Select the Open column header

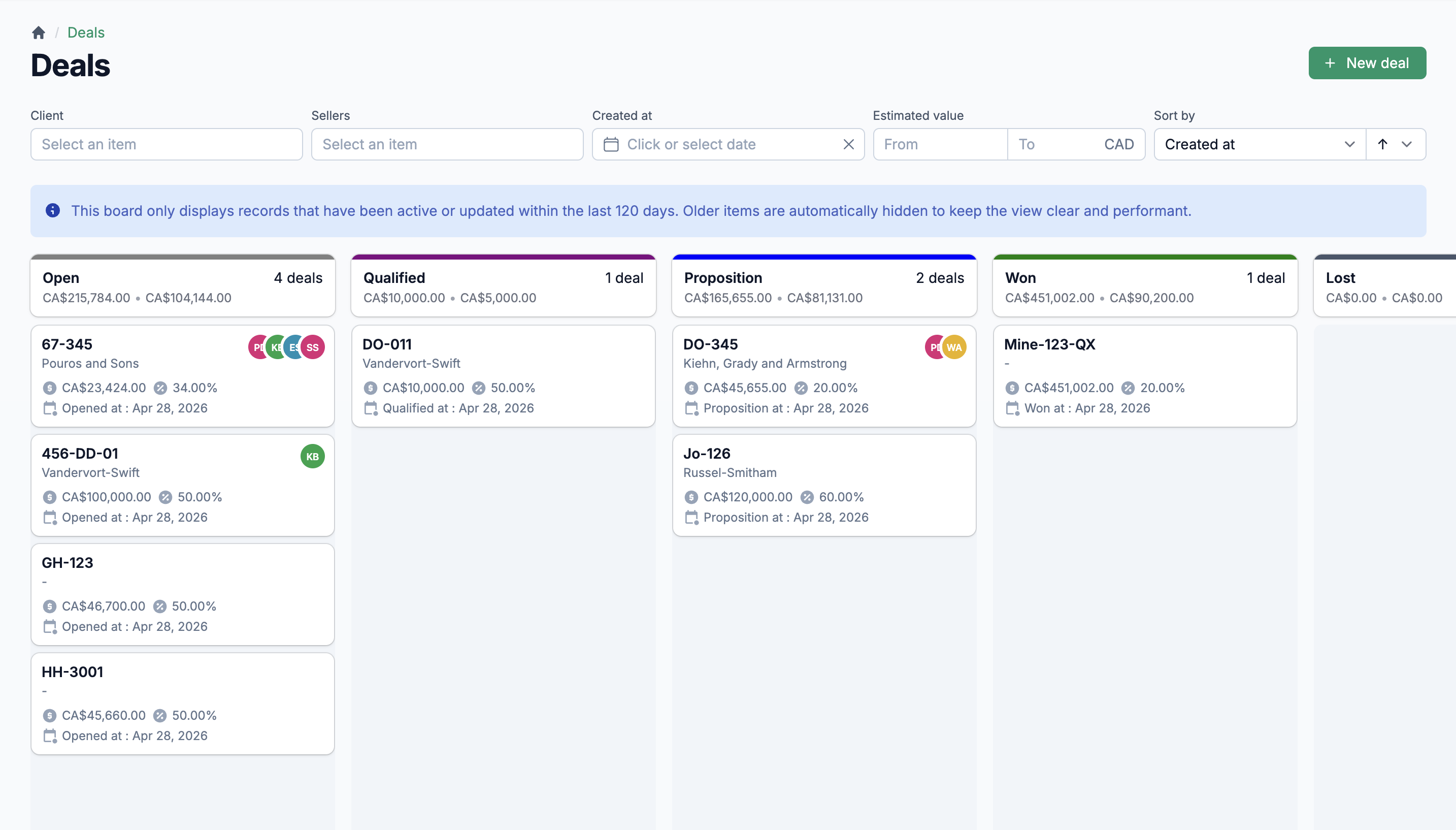tap(183, 285)
